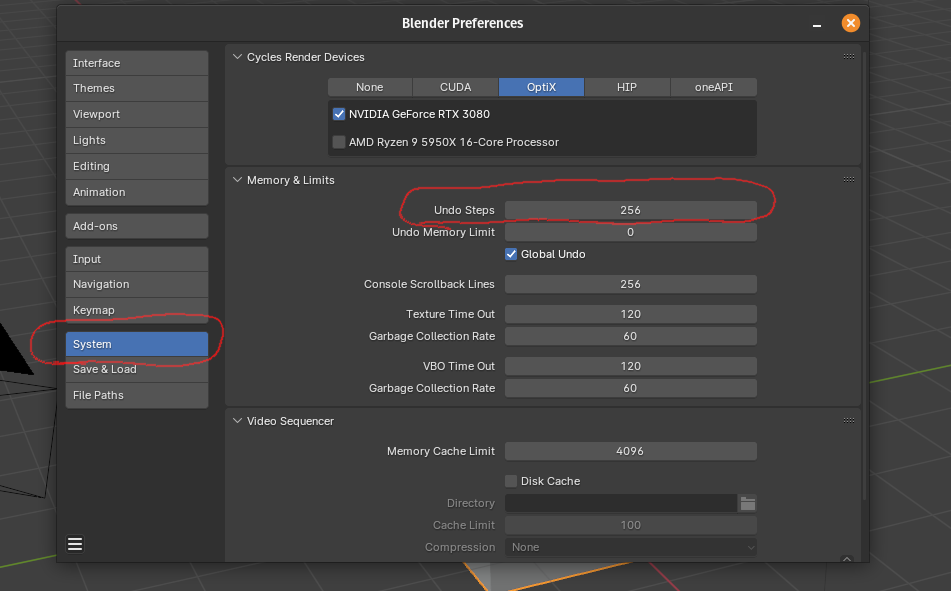This screenshot has width=951, height=591.
Task: Toggle AMD Ryzen 9 5950X processor checkbox
Action: pyautogui.click(x=339, y=142)
